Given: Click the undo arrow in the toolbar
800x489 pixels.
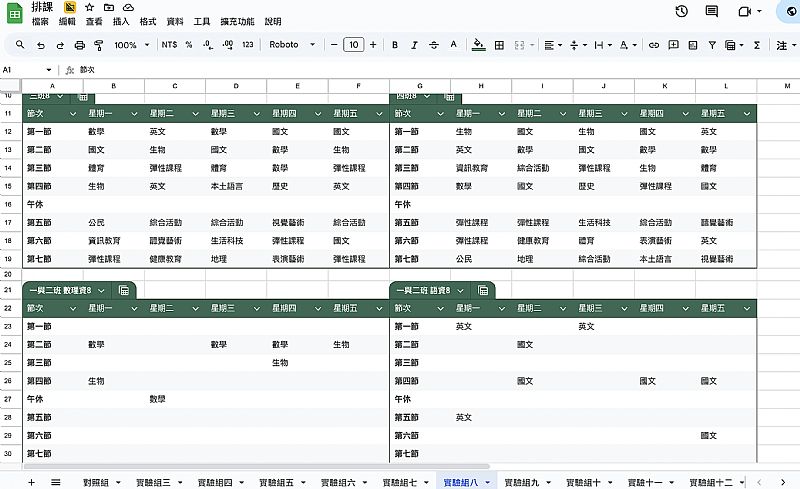Looking at the screenshot, I should (x=41, y=45).
